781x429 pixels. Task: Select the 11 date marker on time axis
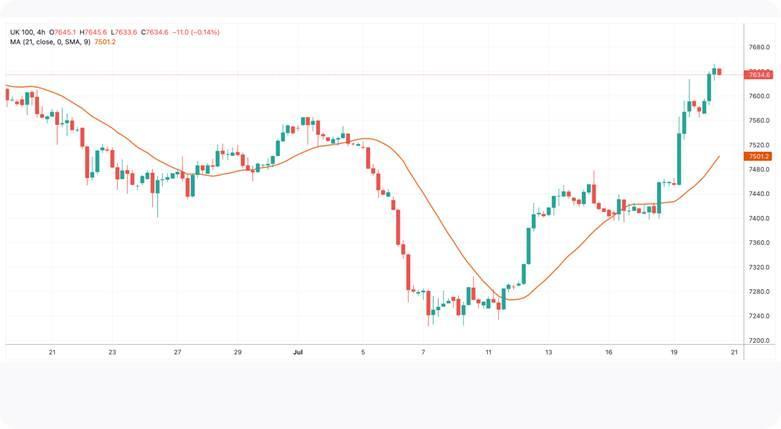point(488,352)
